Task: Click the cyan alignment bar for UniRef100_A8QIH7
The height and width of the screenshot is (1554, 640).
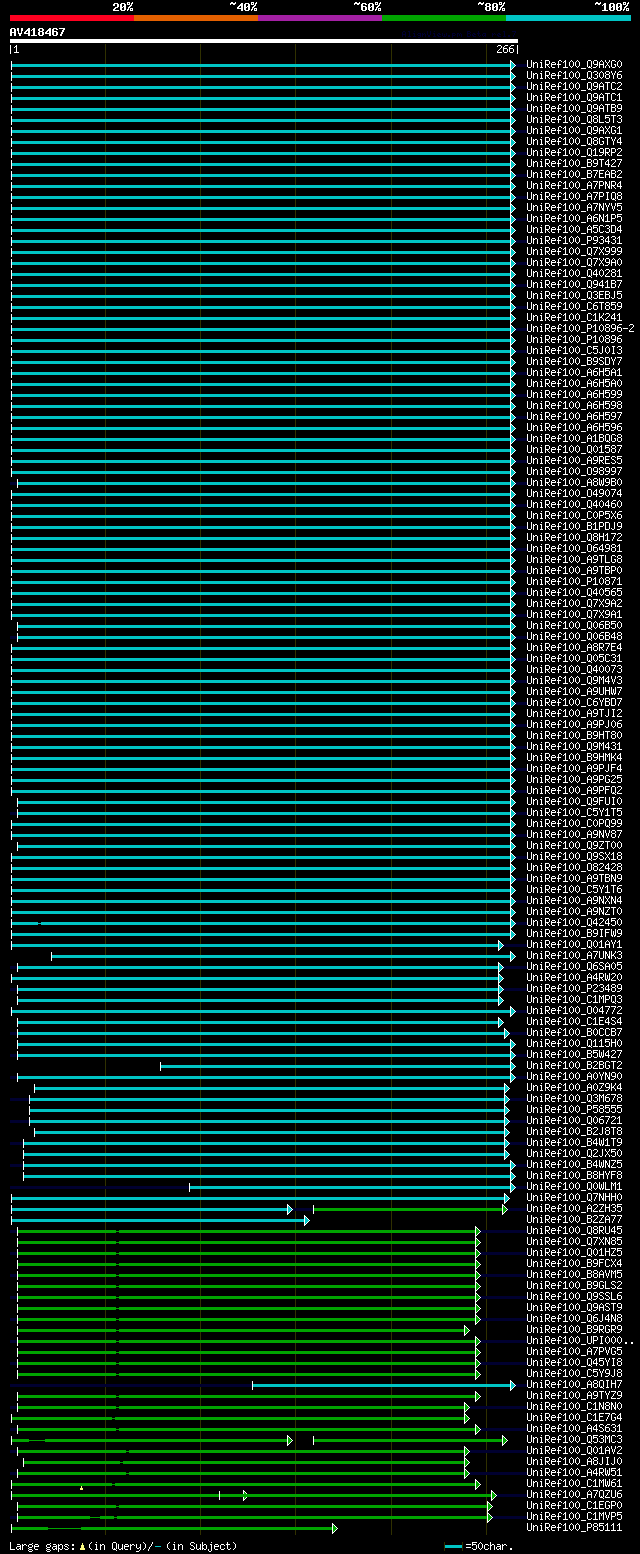Action: [384, 1385]
